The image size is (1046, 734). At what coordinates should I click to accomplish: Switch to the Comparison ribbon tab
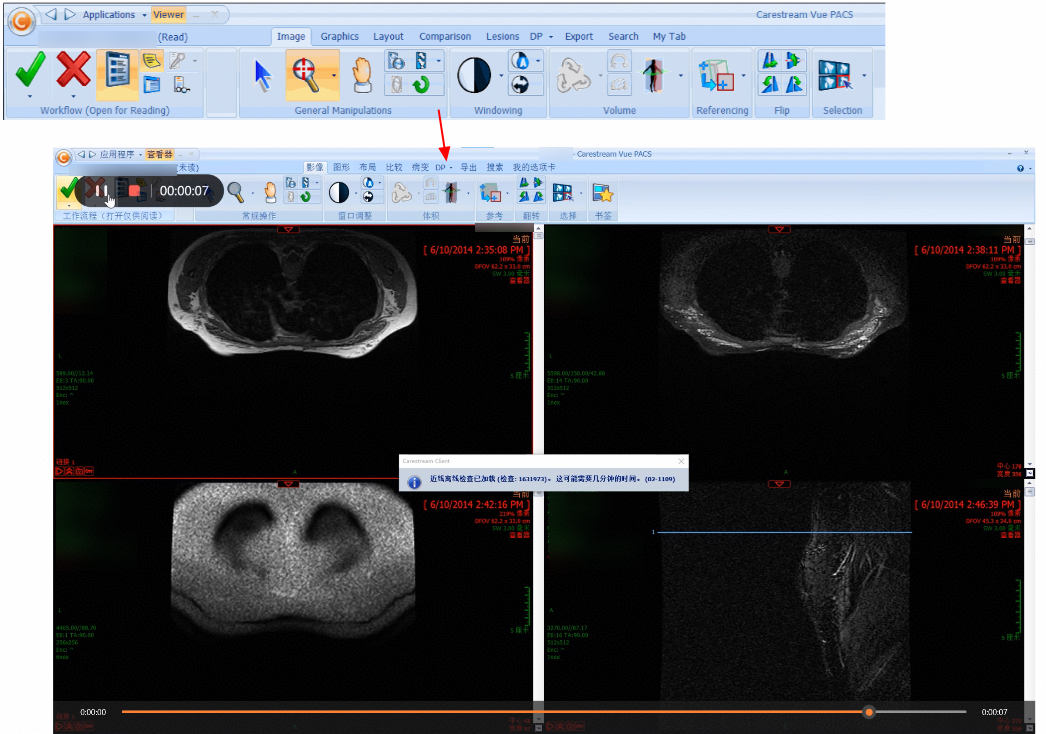click(445, 37)
